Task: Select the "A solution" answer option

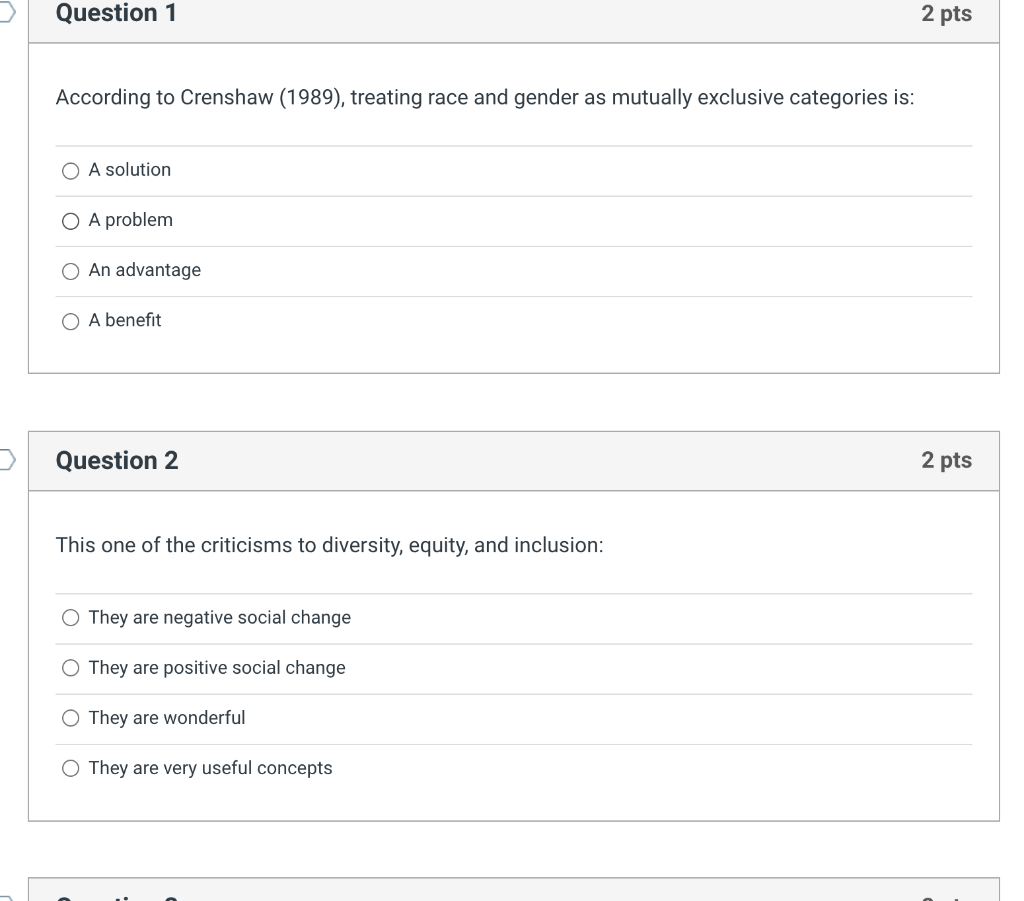Action: [x=70, y=170]
